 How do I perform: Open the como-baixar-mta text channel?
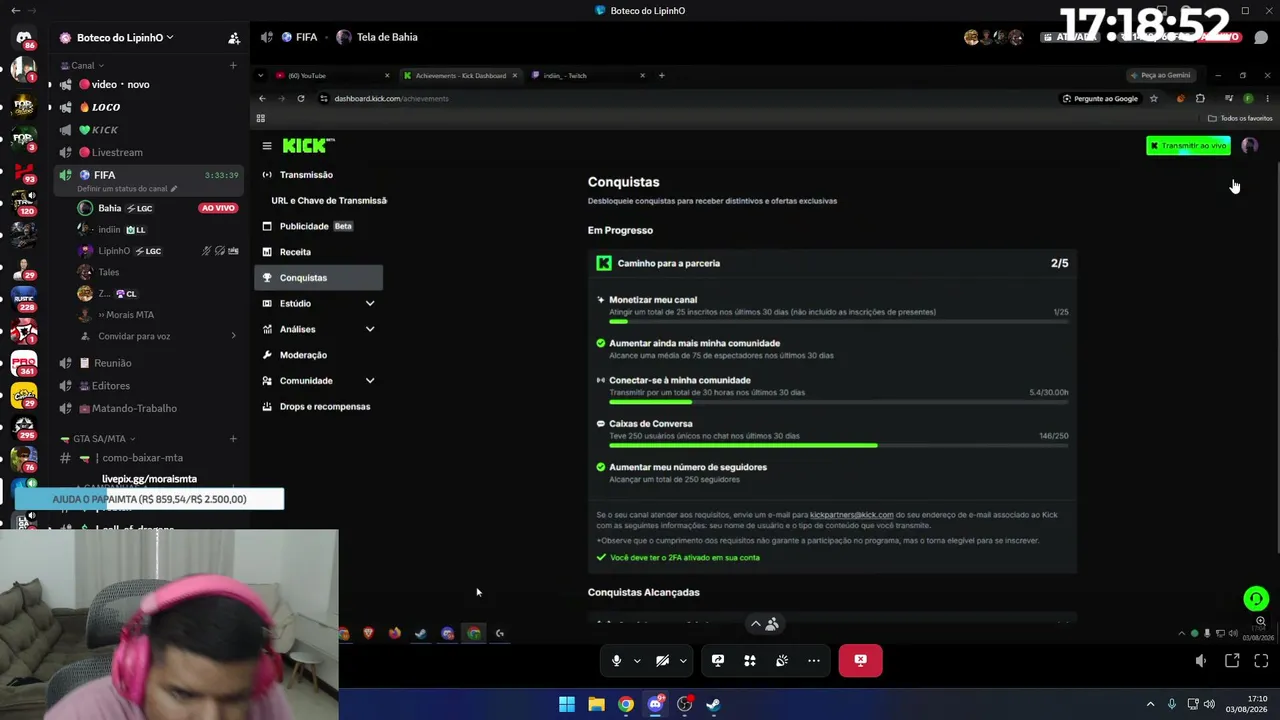(x=148, y=458)
